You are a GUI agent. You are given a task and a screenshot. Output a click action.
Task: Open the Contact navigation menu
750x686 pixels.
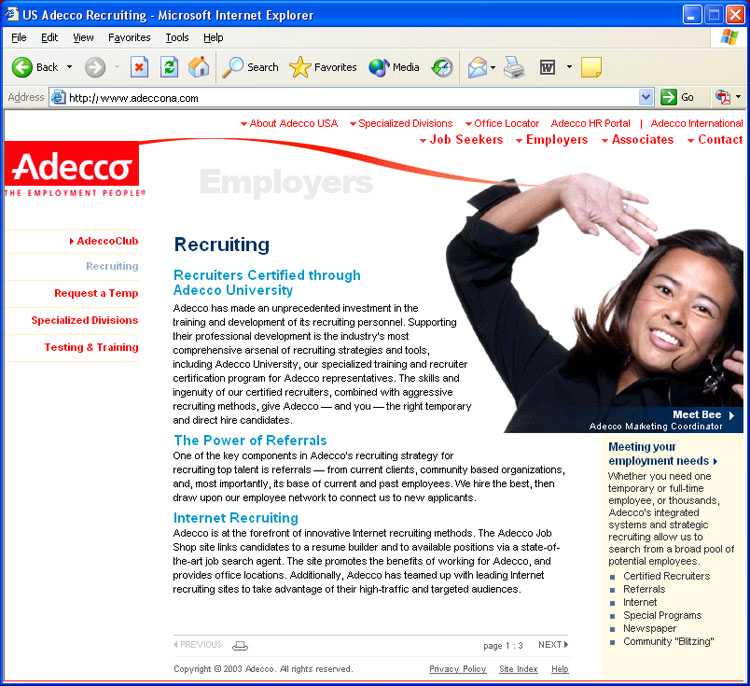715,140
